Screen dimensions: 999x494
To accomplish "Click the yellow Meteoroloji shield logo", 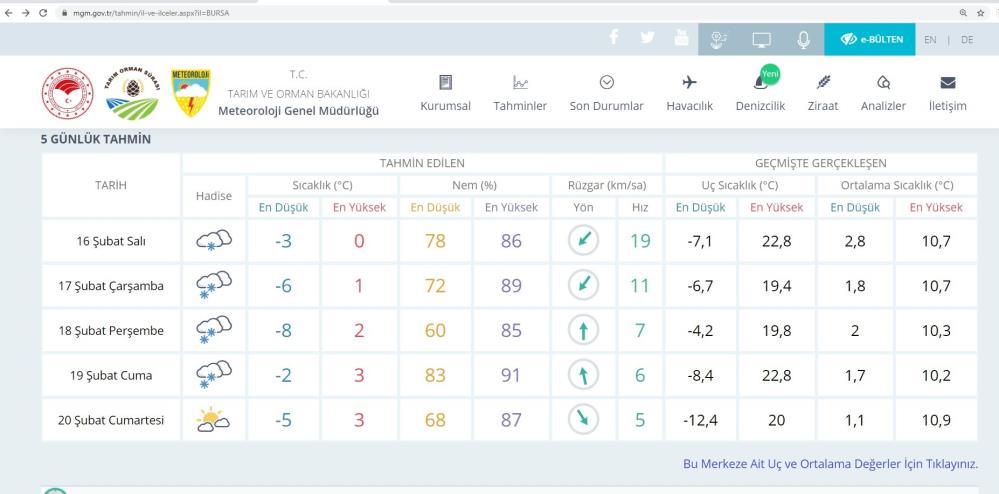I will 191,93.
